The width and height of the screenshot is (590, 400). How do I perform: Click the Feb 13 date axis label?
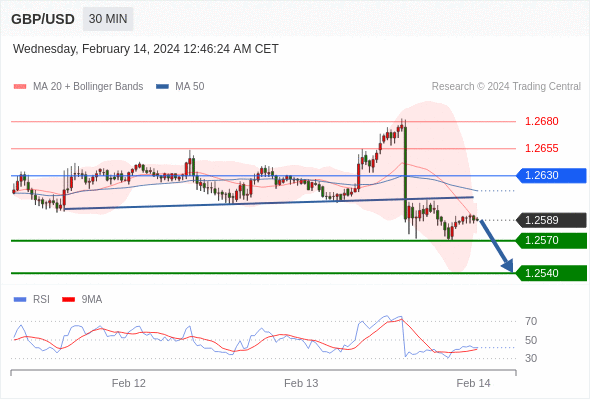pyautogui.click(x=301, y=383)
